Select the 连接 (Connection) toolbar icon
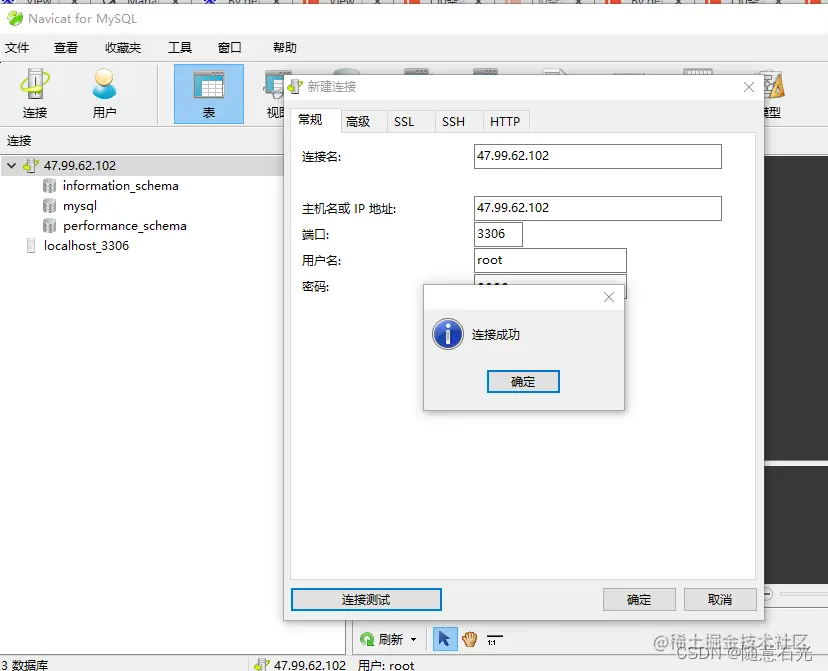Viewport: 828px width, 671px height. (34, 93)
